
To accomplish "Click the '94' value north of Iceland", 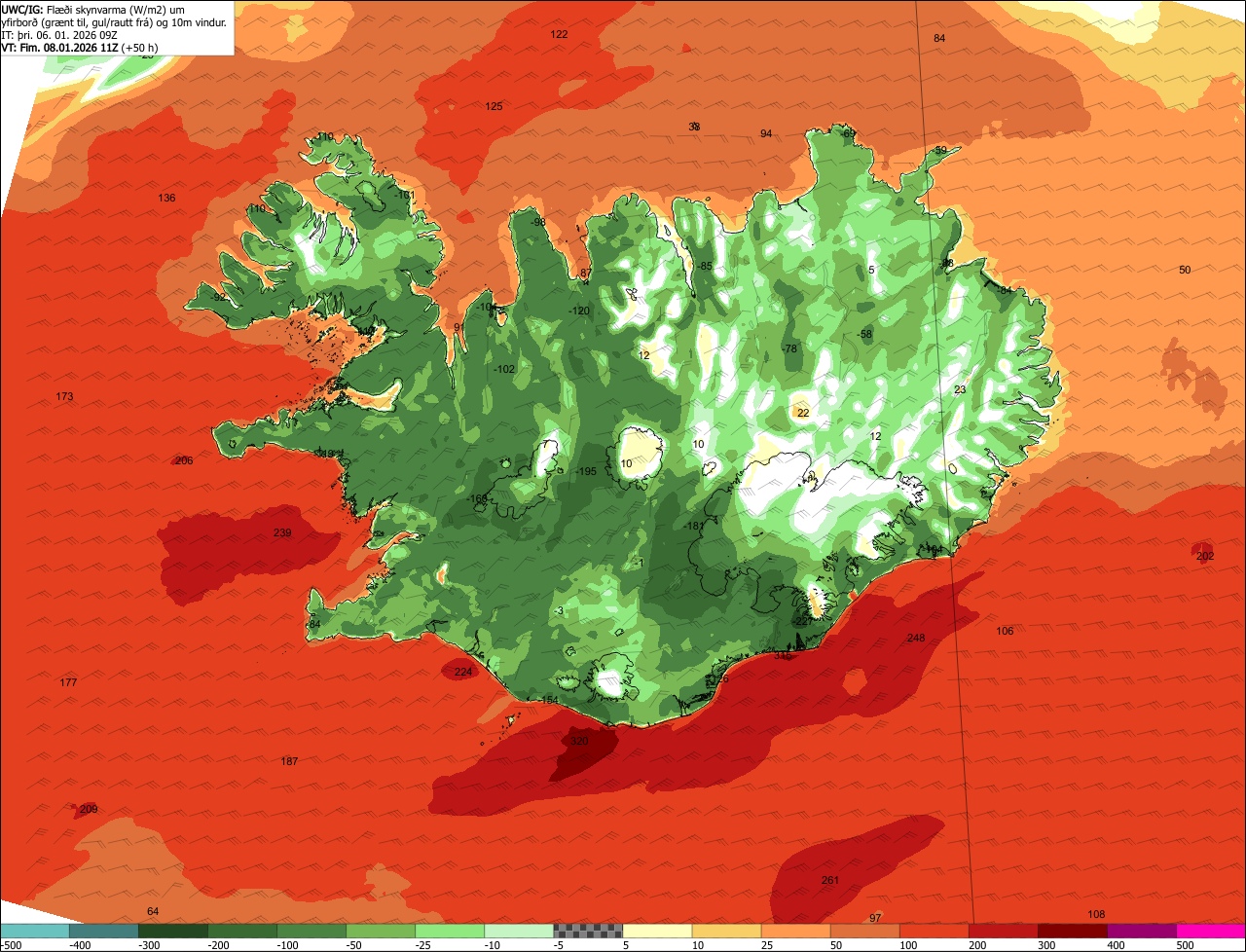I will point(766,133).
